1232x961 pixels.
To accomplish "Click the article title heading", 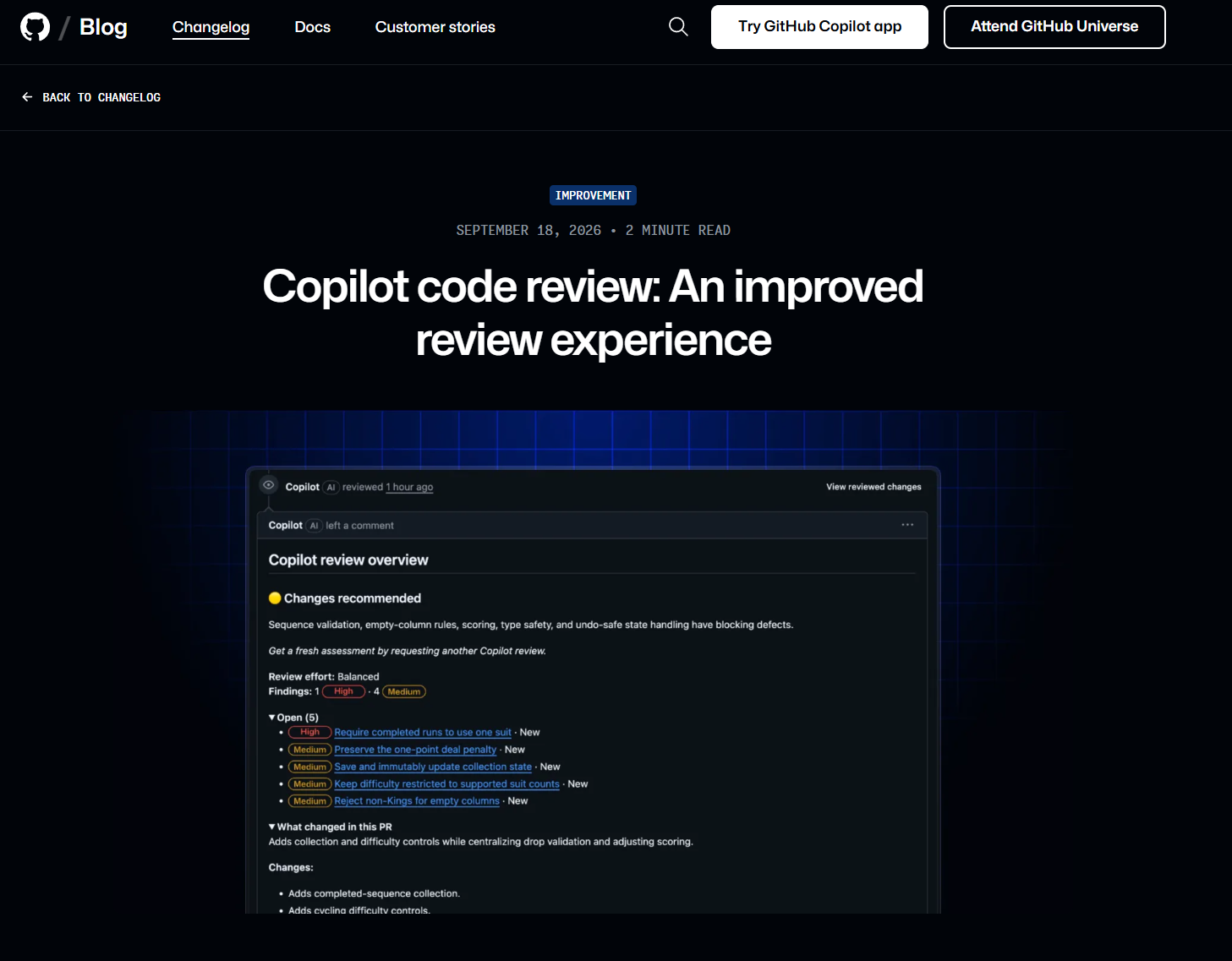I will (593, 313).
